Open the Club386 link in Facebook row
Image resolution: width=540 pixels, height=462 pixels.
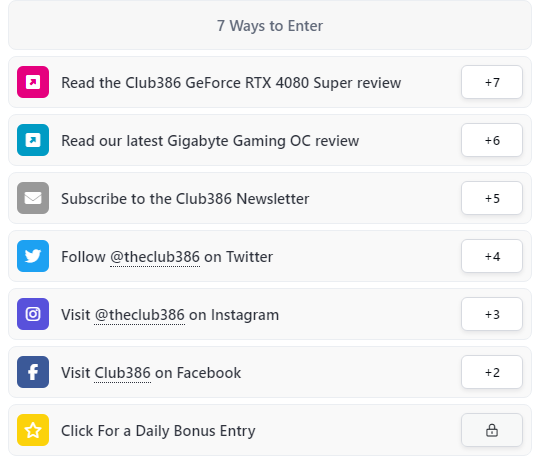coord(123,373)
